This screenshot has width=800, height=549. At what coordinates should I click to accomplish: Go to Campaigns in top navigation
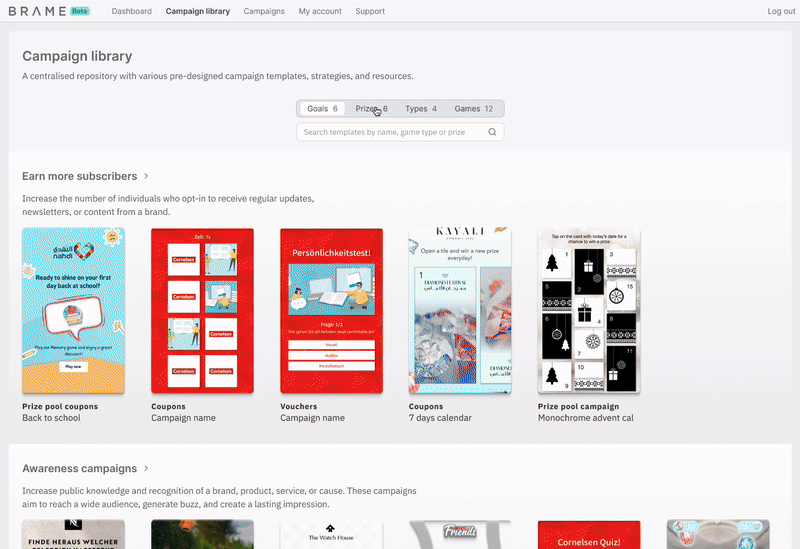(x=264, y=11)
